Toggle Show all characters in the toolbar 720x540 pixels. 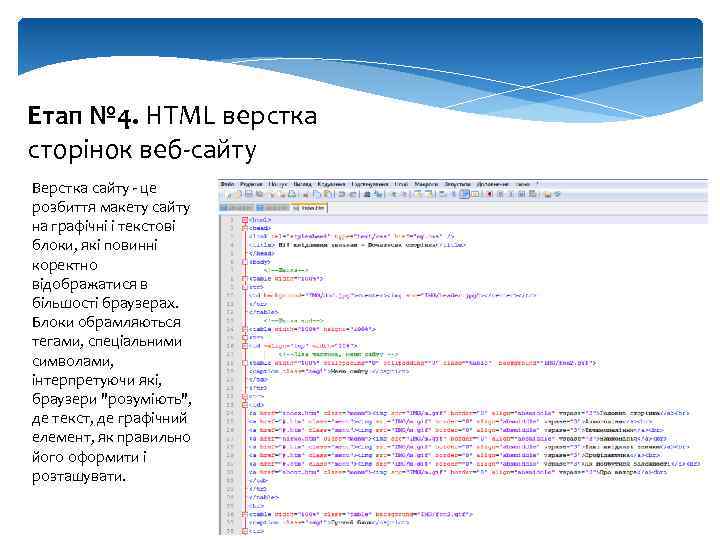pyautogui.click(x=453, y=195)
